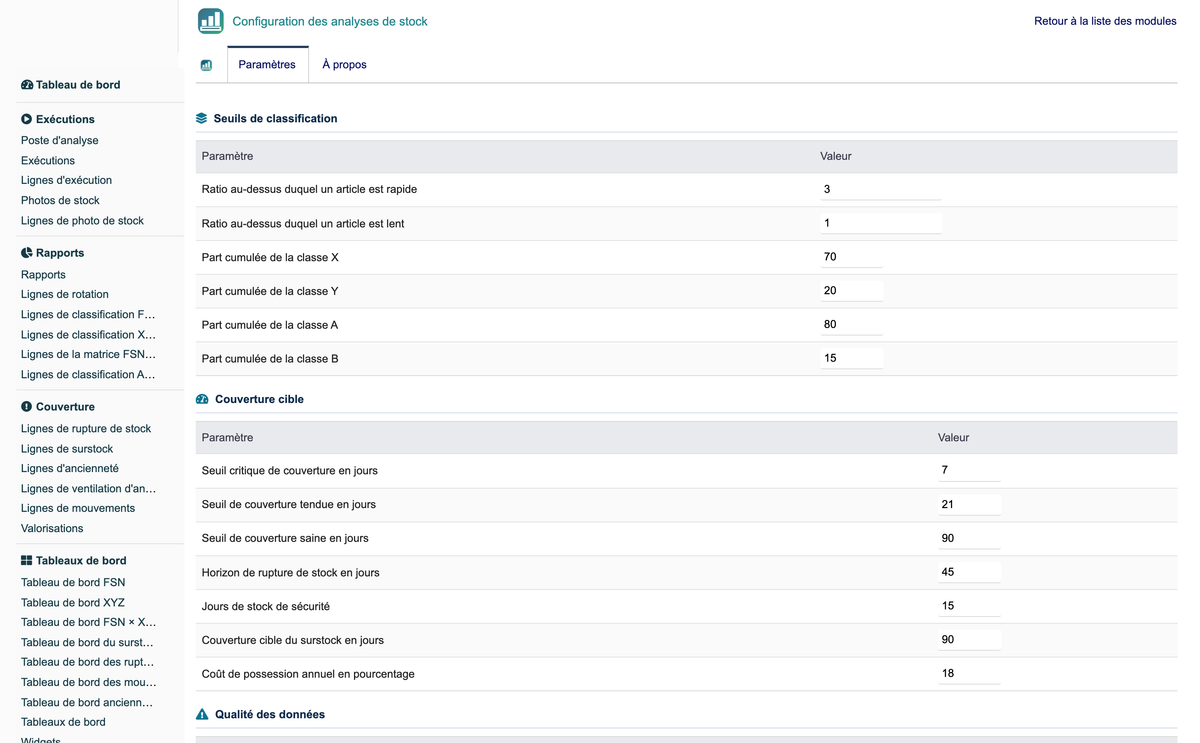Screen dimensions: 1200x743
Task: Open Lignes de surstock link
Action: [67, 449]
